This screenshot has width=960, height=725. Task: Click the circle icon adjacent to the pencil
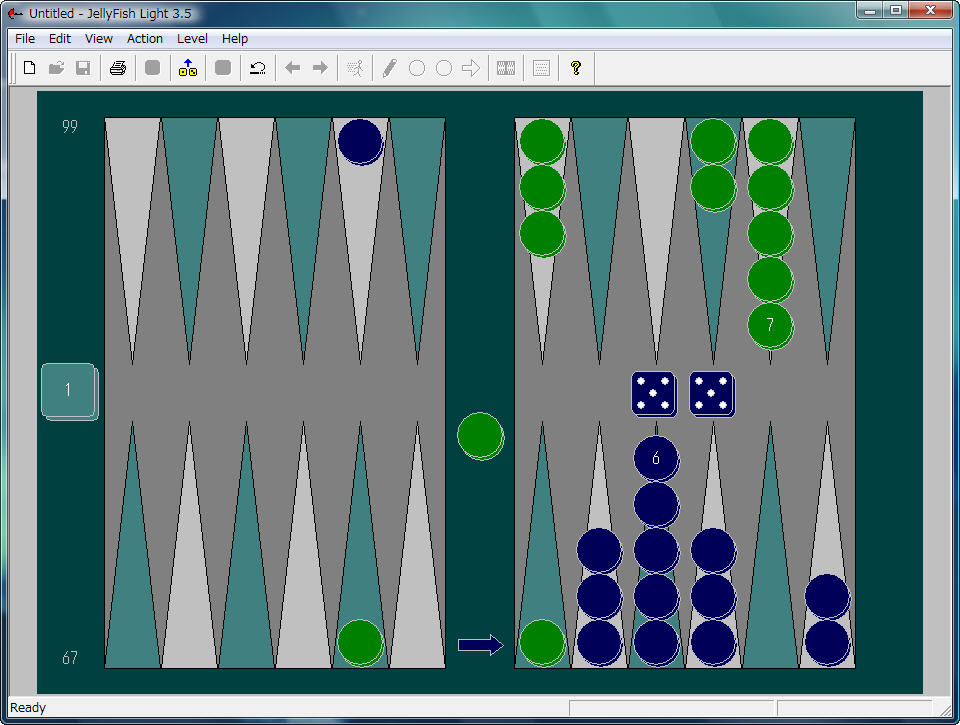pyautogui.click(x=416, y=68)
